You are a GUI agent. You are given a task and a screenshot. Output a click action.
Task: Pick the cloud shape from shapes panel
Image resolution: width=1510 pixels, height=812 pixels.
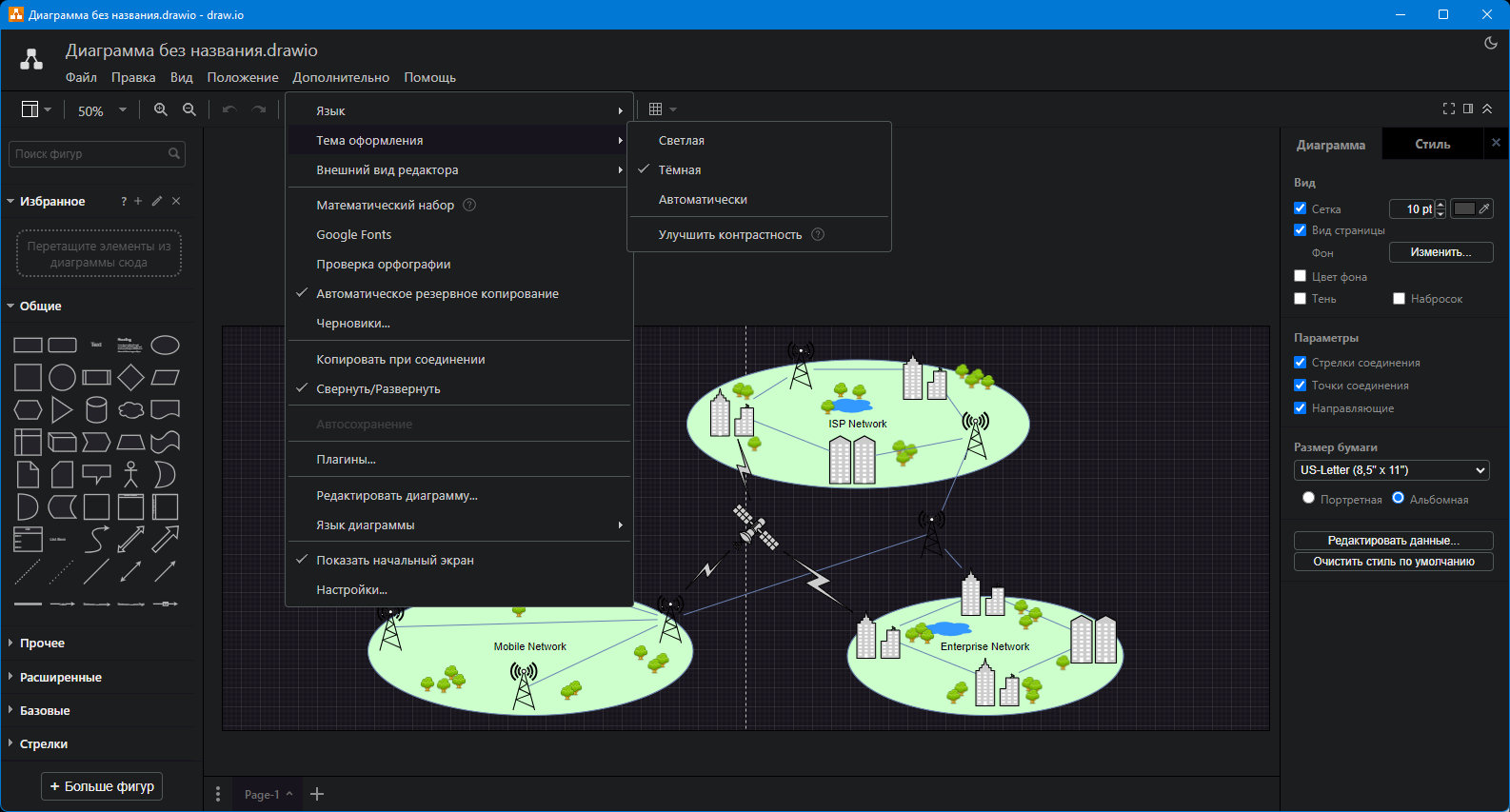pos(130,410)
